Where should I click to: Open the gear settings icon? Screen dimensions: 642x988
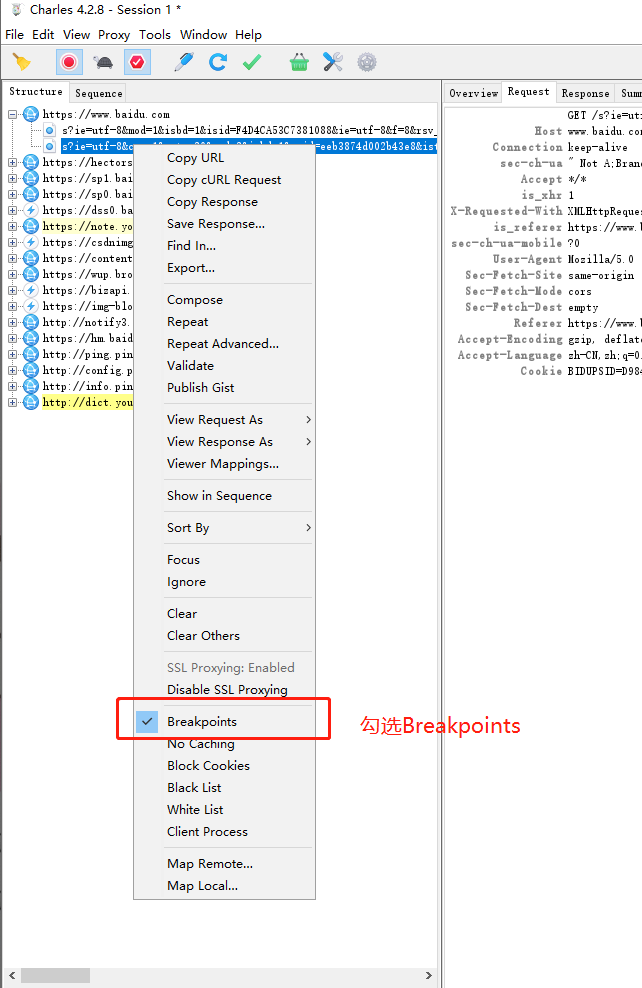(367, 62)
